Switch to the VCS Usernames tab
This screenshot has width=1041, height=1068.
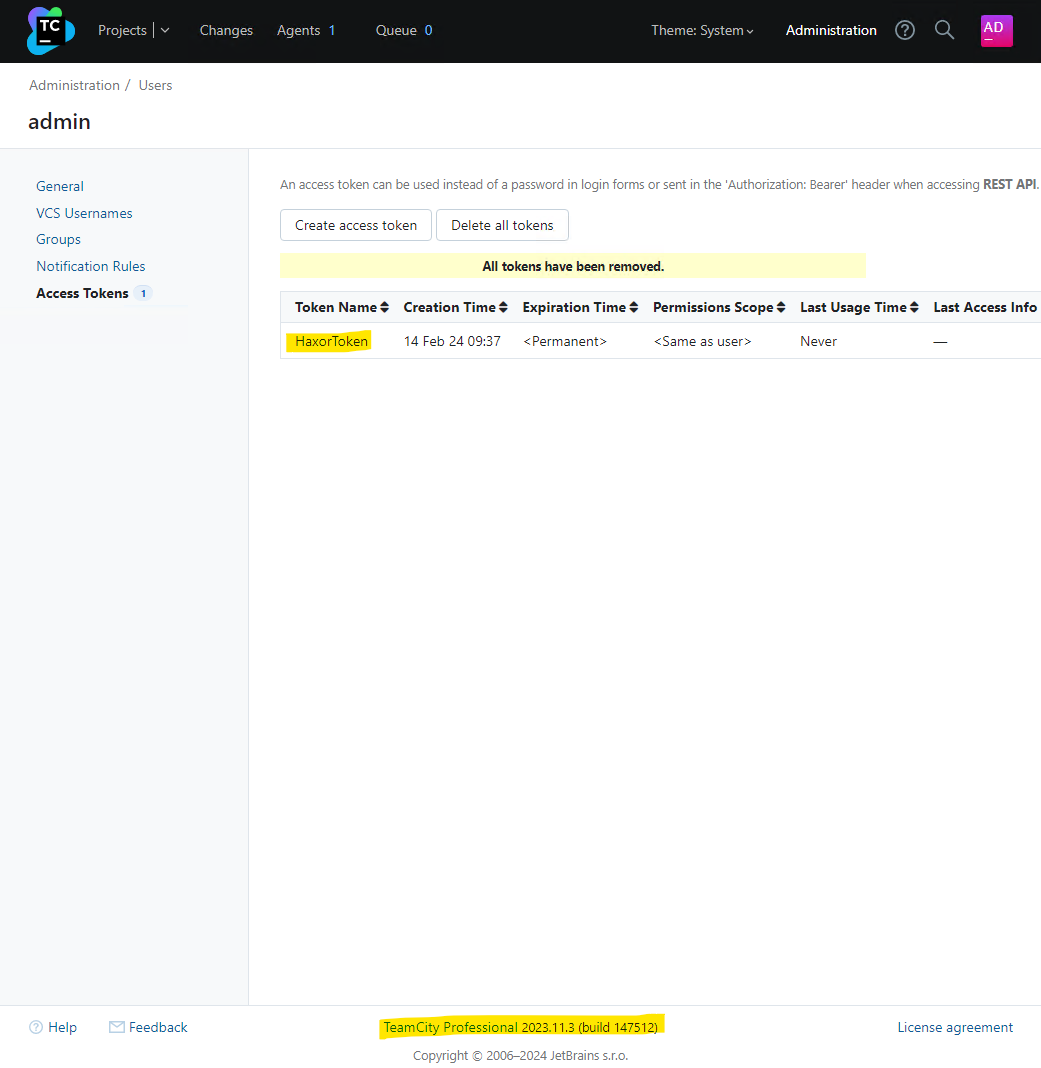[84, 213]
